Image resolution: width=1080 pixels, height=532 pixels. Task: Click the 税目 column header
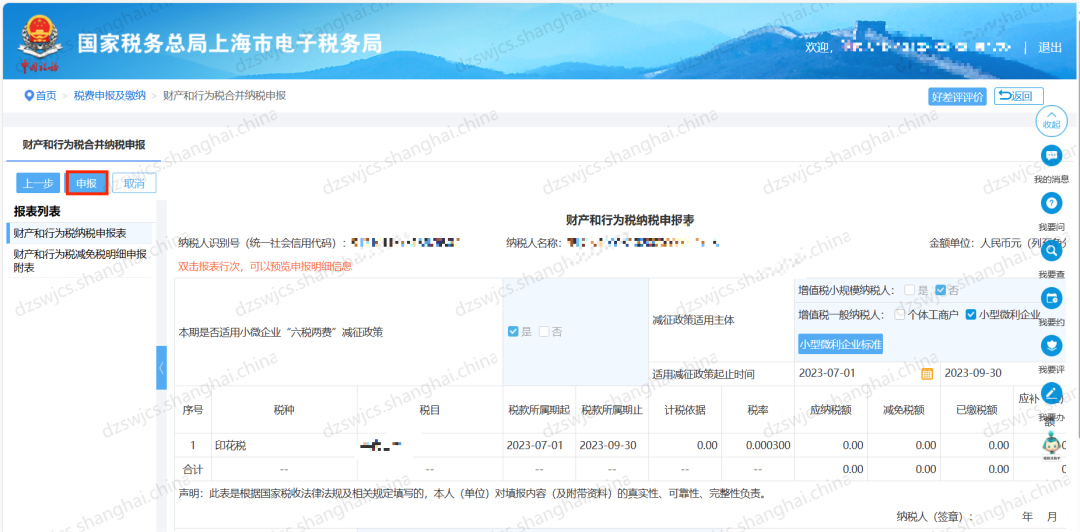coord(430,410)
